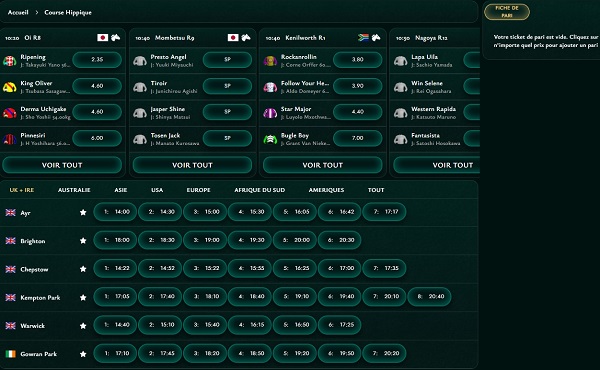Screen dimensions: 600x370
Task: Select Presto Angel SP price
Action: tap(227, 60)
